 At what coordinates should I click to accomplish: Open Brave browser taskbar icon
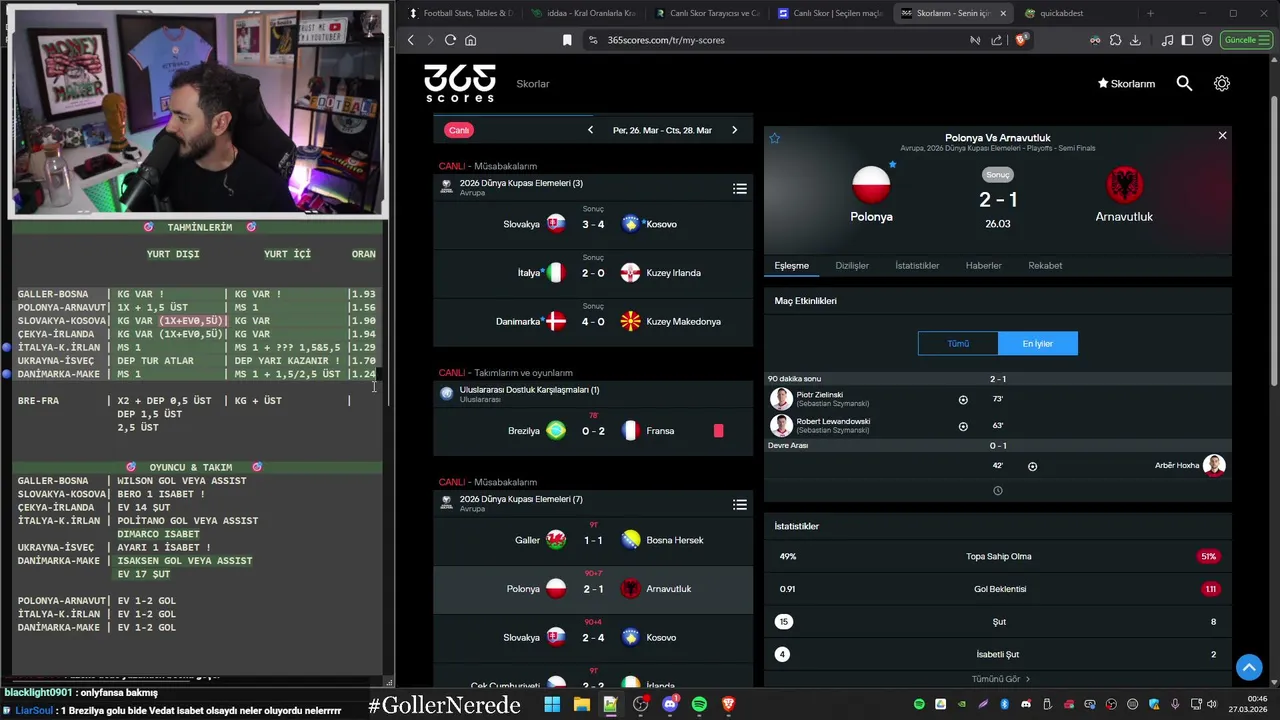[729, 704]
